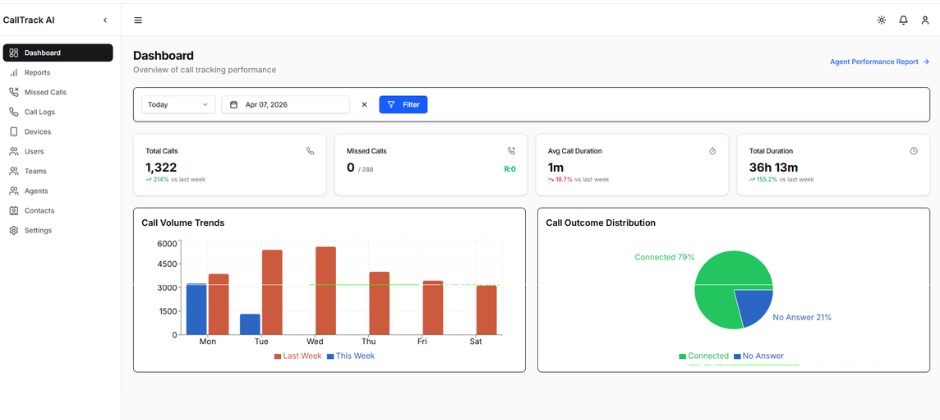Toggle the Last Week legend series
Viewport: 940px width, 420px height.
point(297,356)
